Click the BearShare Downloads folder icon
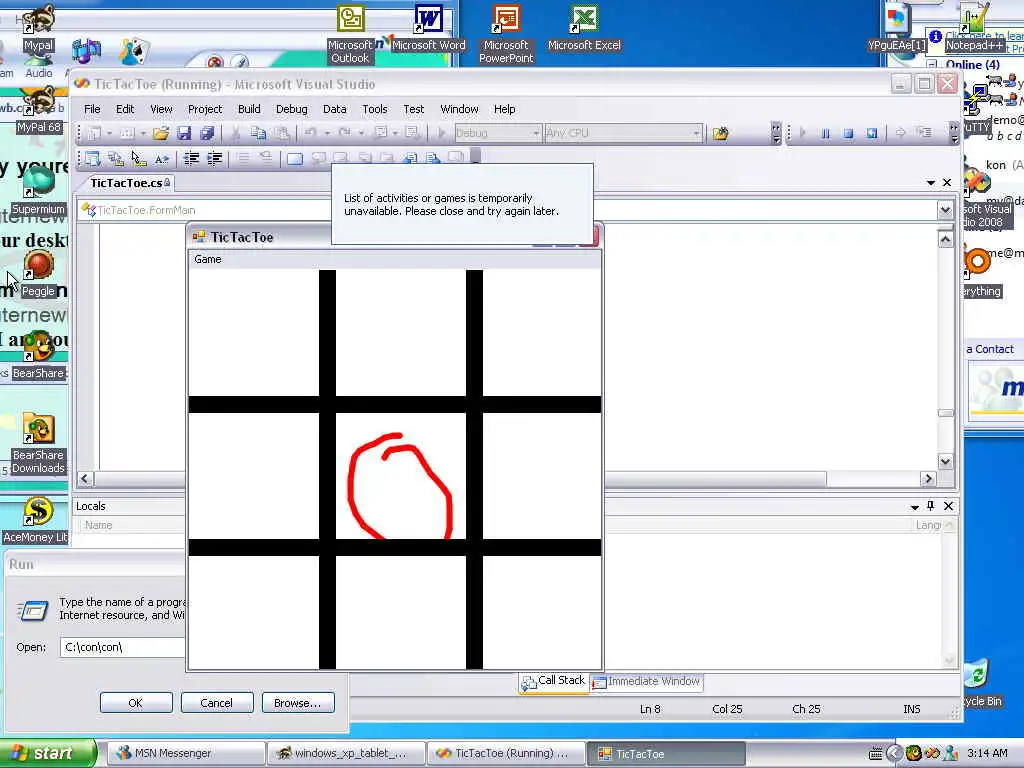The height and width of the screenshot is (768, 1024). coord(39,444)
